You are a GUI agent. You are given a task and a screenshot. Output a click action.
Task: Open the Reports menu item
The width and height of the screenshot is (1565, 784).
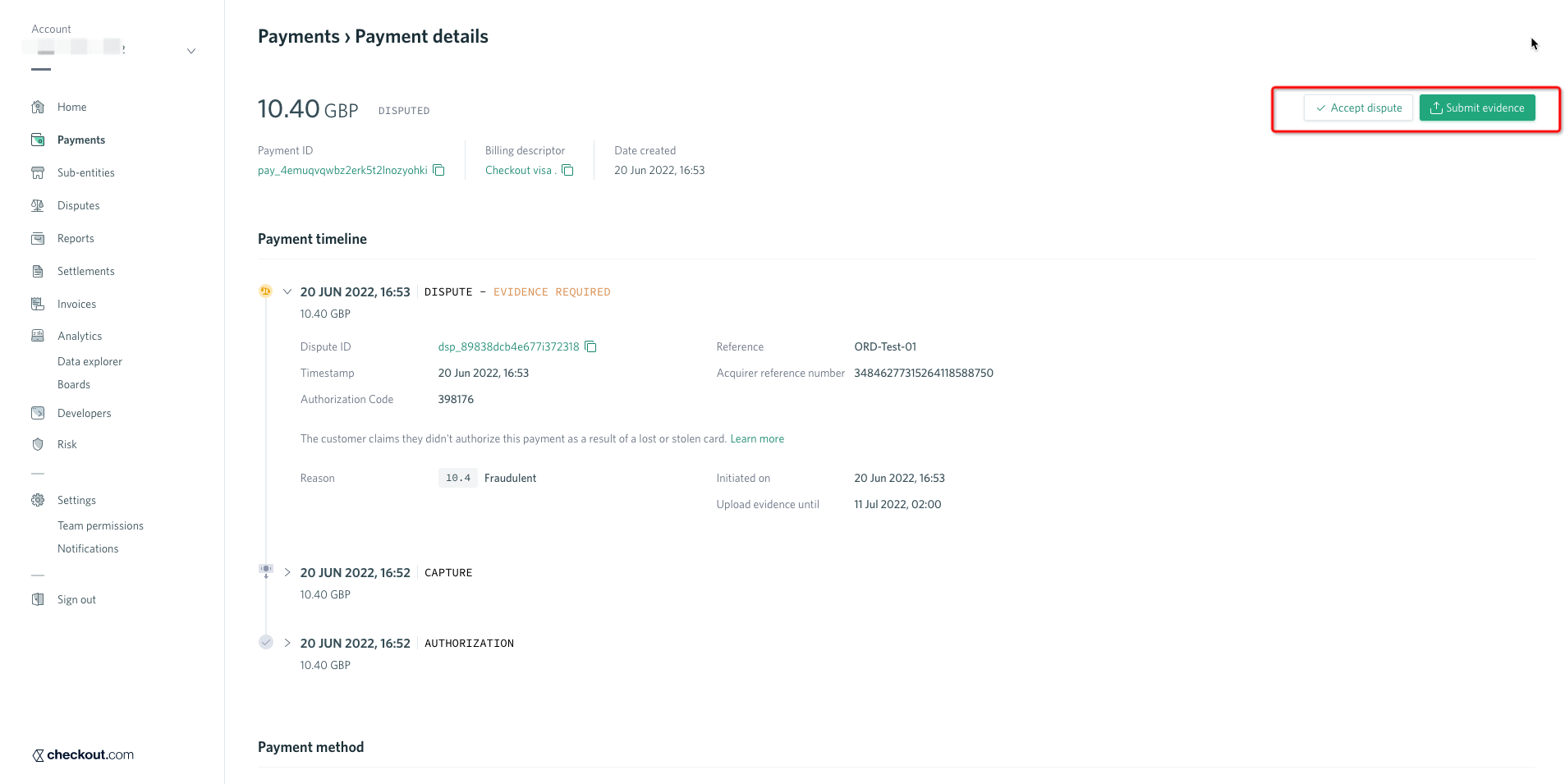tap(76, 238)
